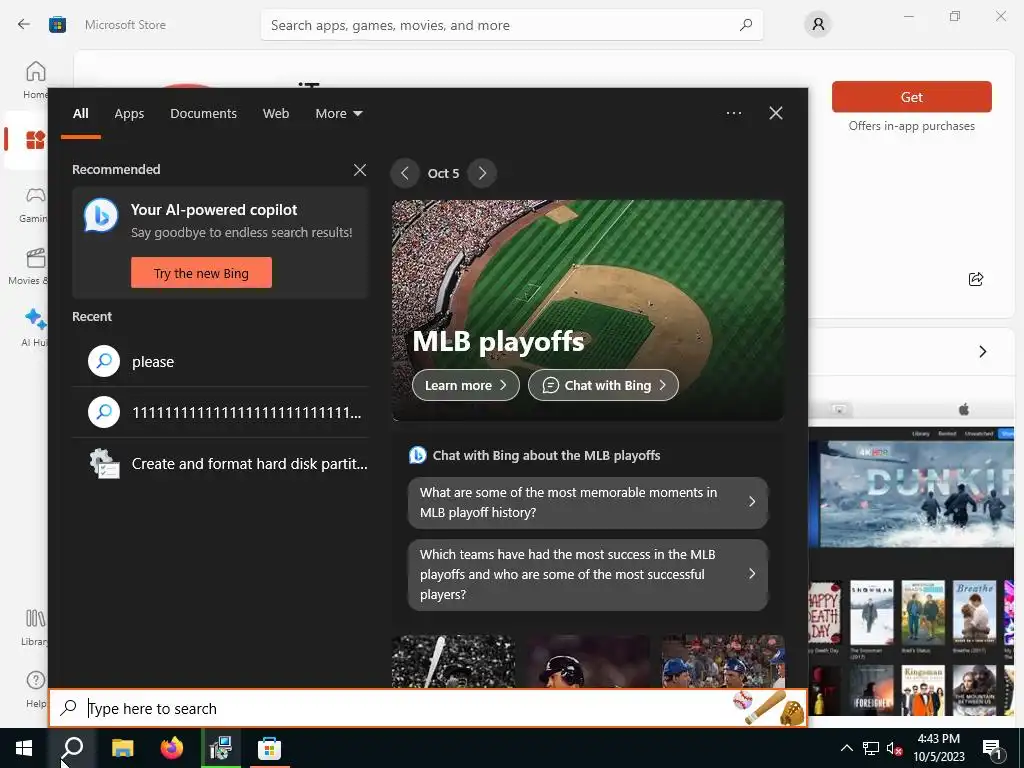
Task: Open Home in Store sidebar
Action: click(35, 80)
